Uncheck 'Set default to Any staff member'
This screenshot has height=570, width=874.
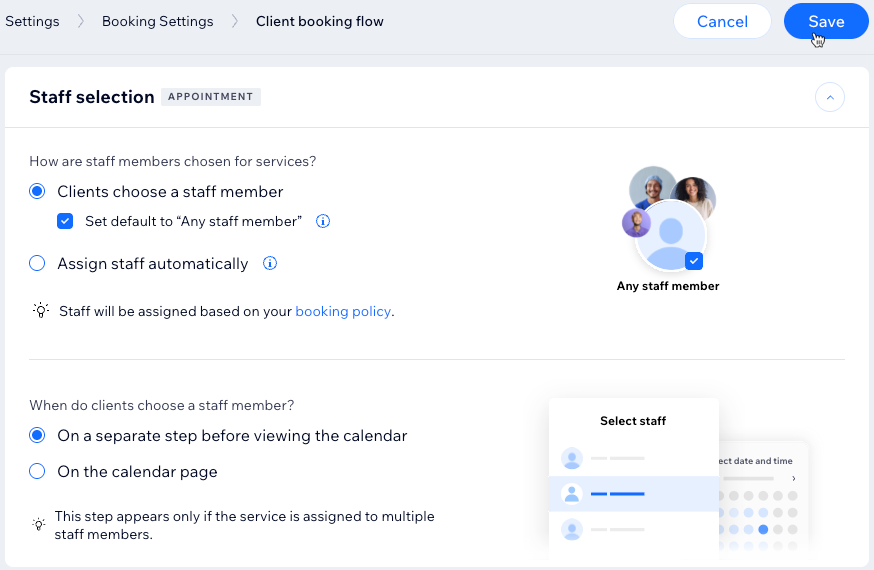[65, 221]
